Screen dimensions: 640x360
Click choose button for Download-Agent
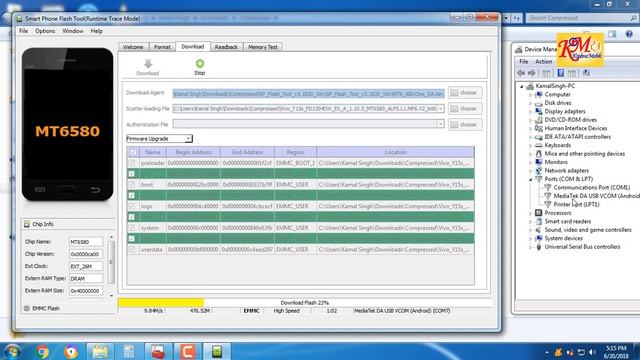coord(464,93)
